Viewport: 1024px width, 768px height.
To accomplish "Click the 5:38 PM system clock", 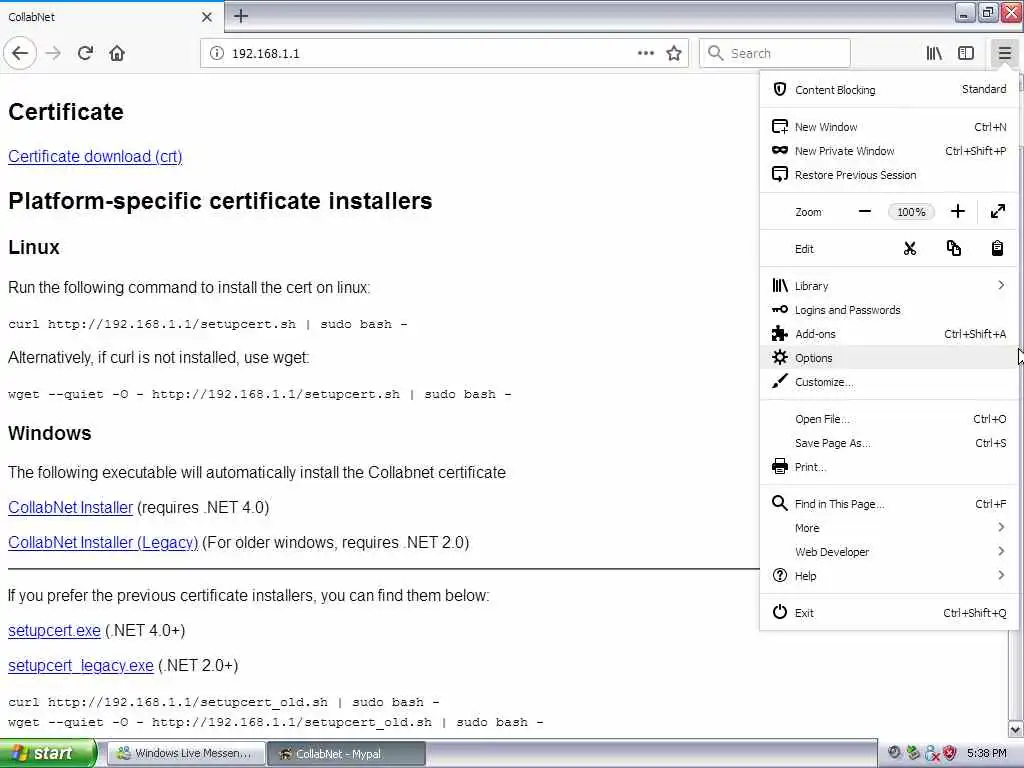I will (987, 754).
